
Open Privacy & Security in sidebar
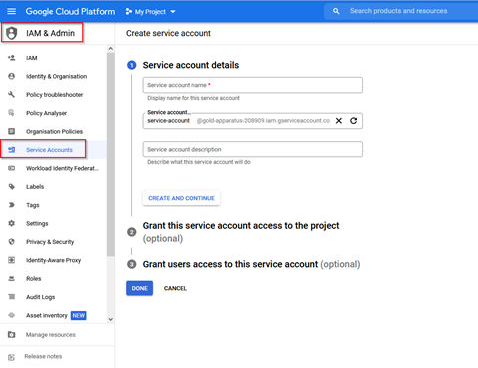tap(50, 242)
